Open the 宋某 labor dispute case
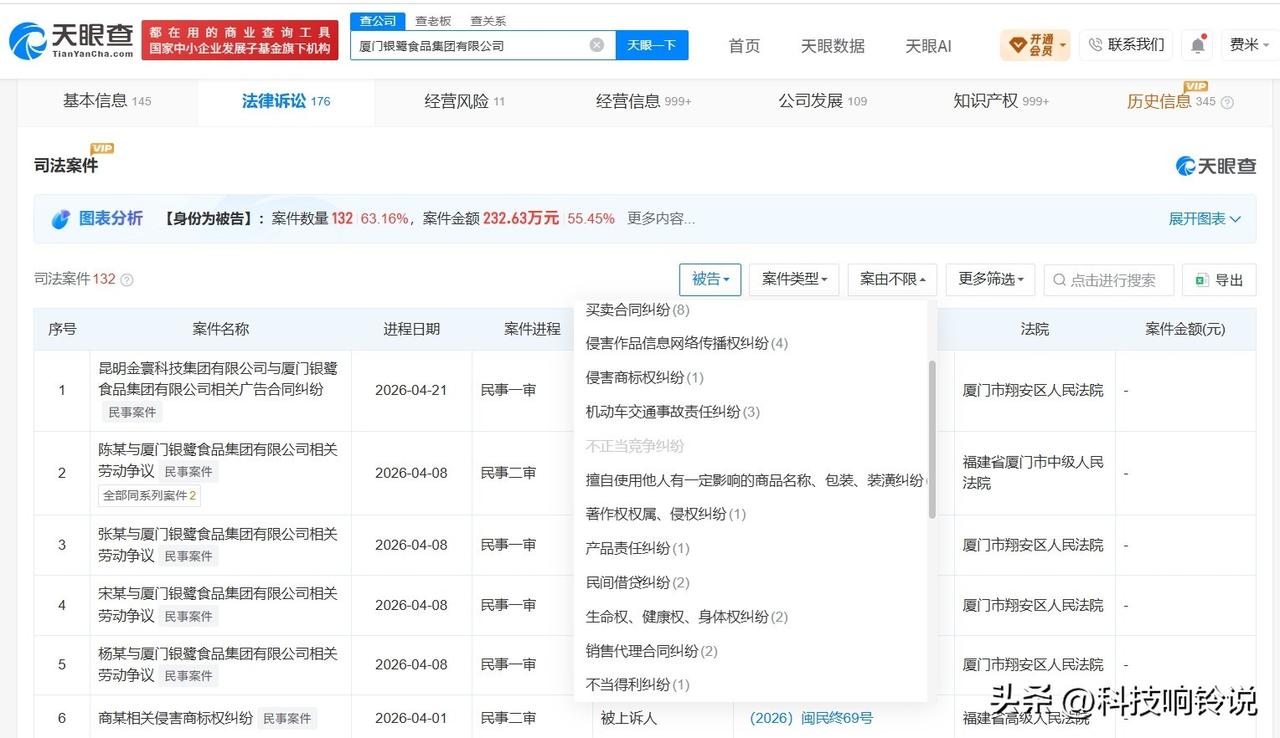The width and height of the screenshot is (1280, 738). [x=218, y=605]
